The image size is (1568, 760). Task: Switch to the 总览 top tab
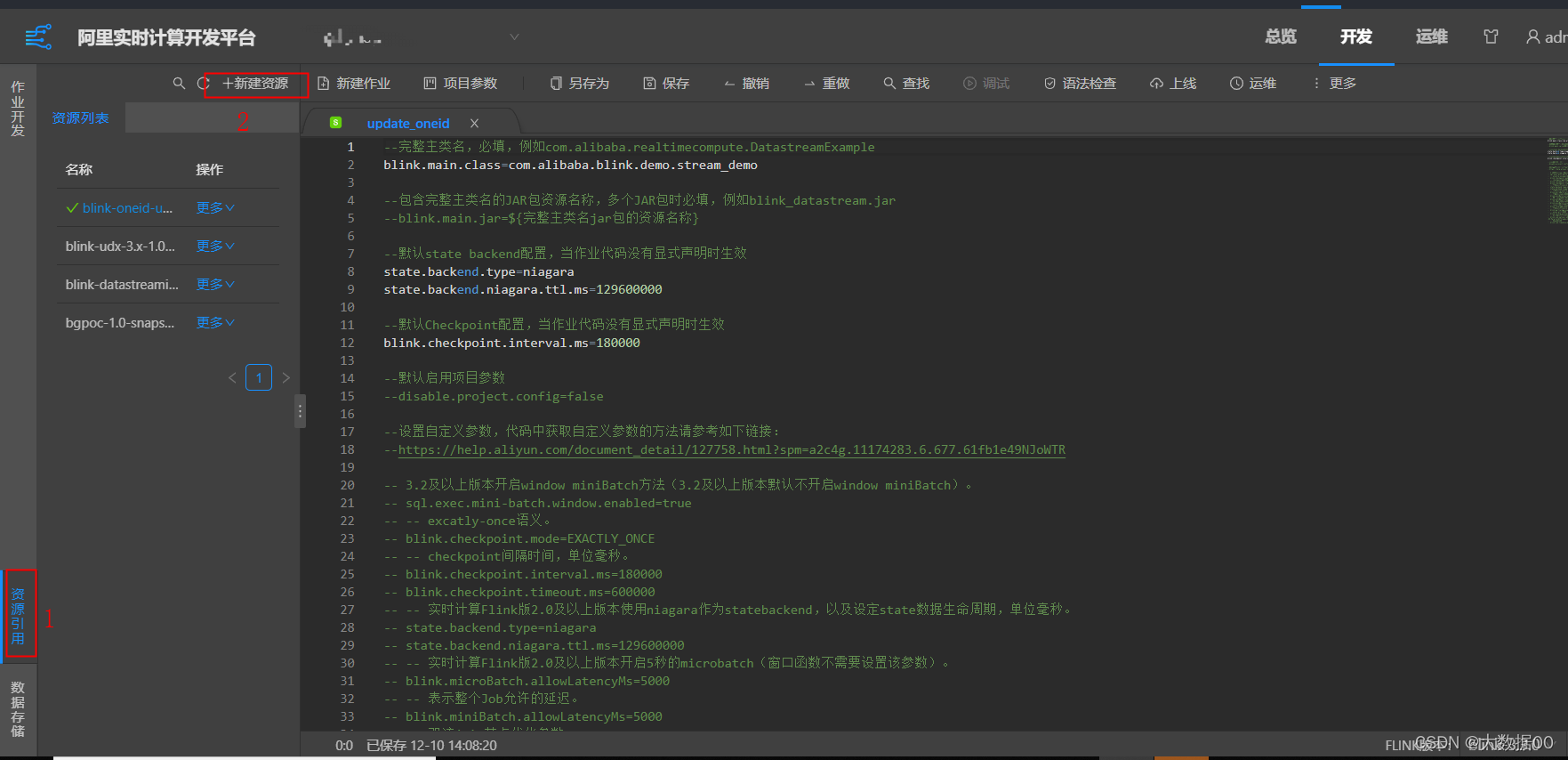pyautogui.click(x=1281, y=36)
